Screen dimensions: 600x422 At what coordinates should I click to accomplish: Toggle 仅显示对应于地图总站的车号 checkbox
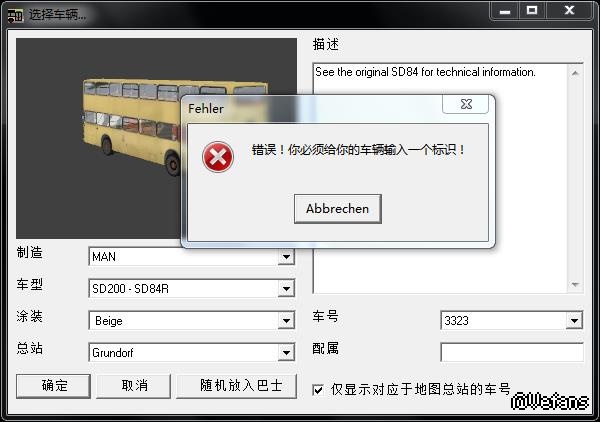[x=318, y=390]
